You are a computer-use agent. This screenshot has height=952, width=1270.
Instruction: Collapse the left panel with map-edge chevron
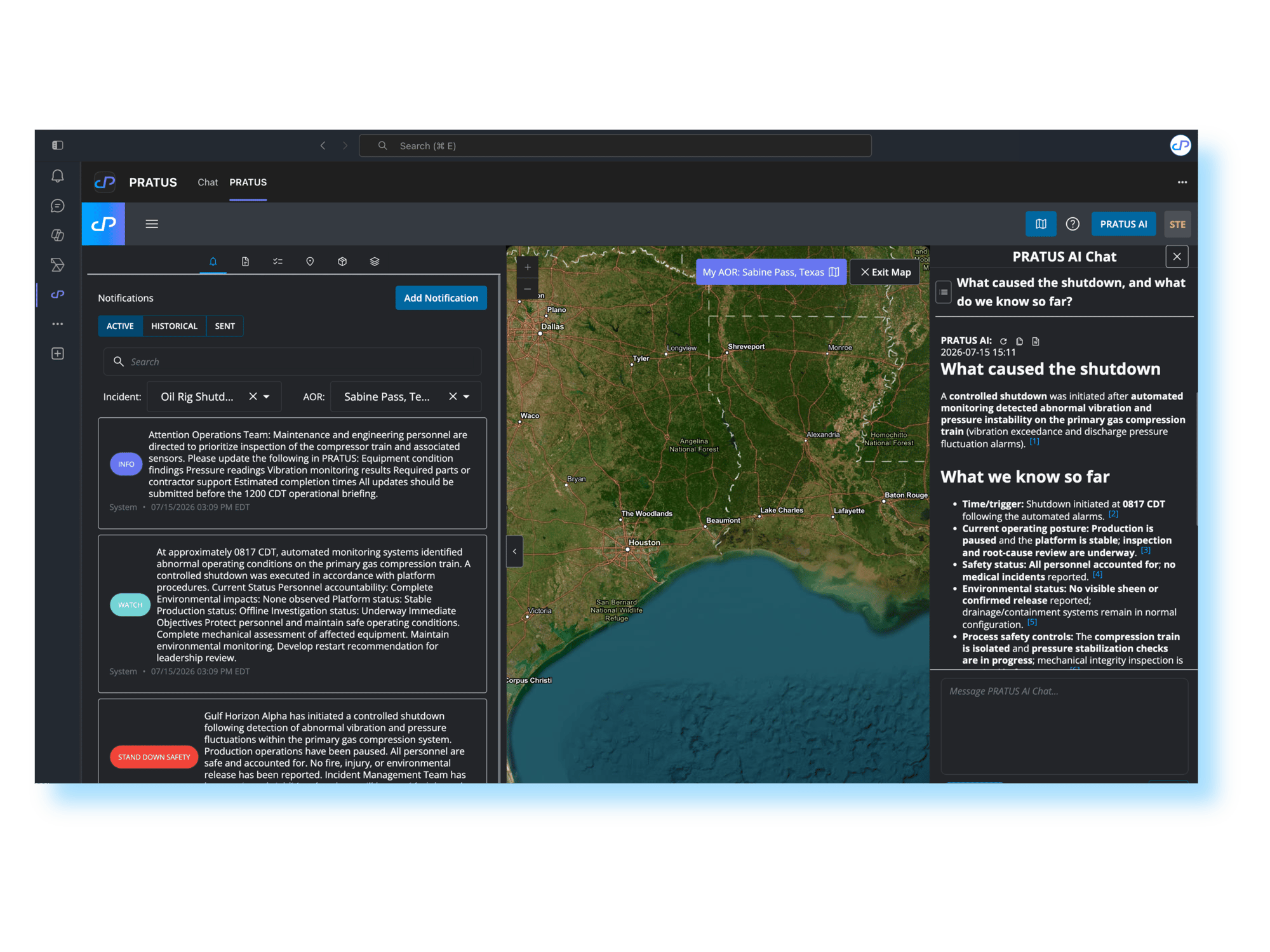pos(514,551)
